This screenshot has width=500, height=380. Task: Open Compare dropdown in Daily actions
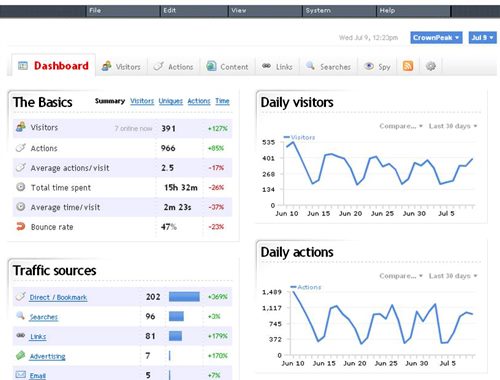click(401, 276)
